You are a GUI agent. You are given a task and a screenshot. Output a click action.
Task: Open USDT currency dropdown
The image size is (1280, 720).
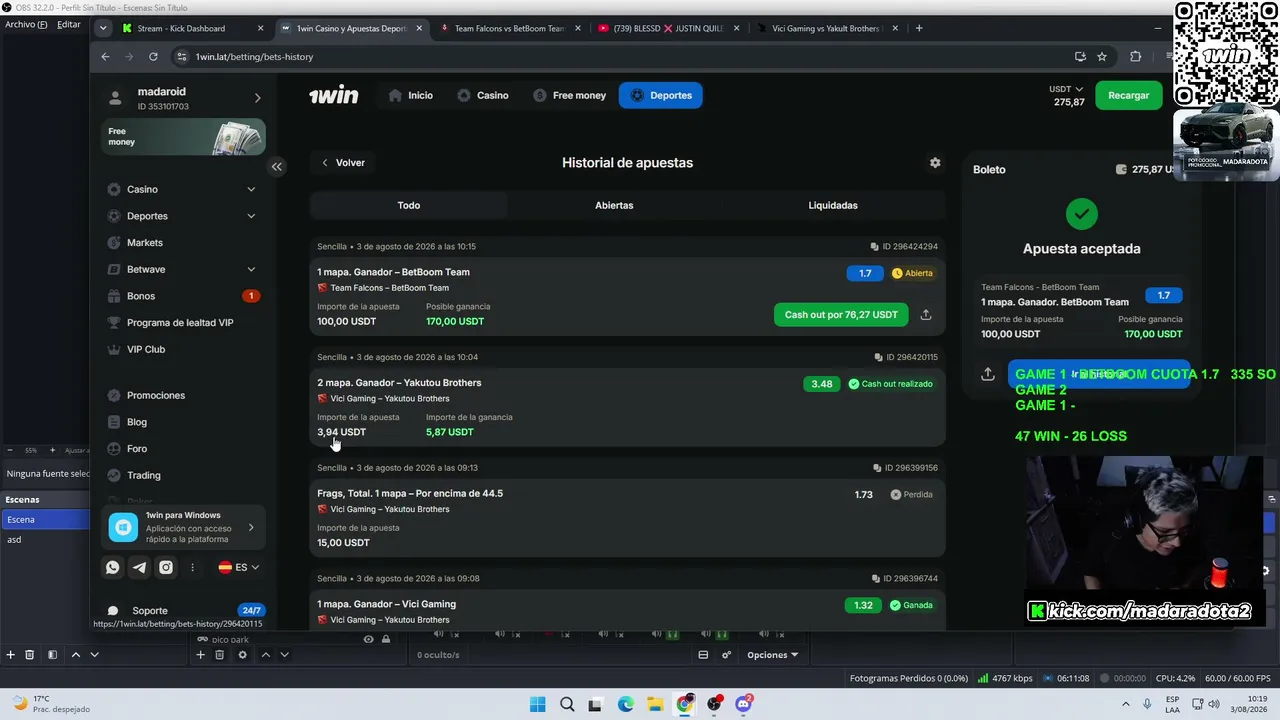1066,89
